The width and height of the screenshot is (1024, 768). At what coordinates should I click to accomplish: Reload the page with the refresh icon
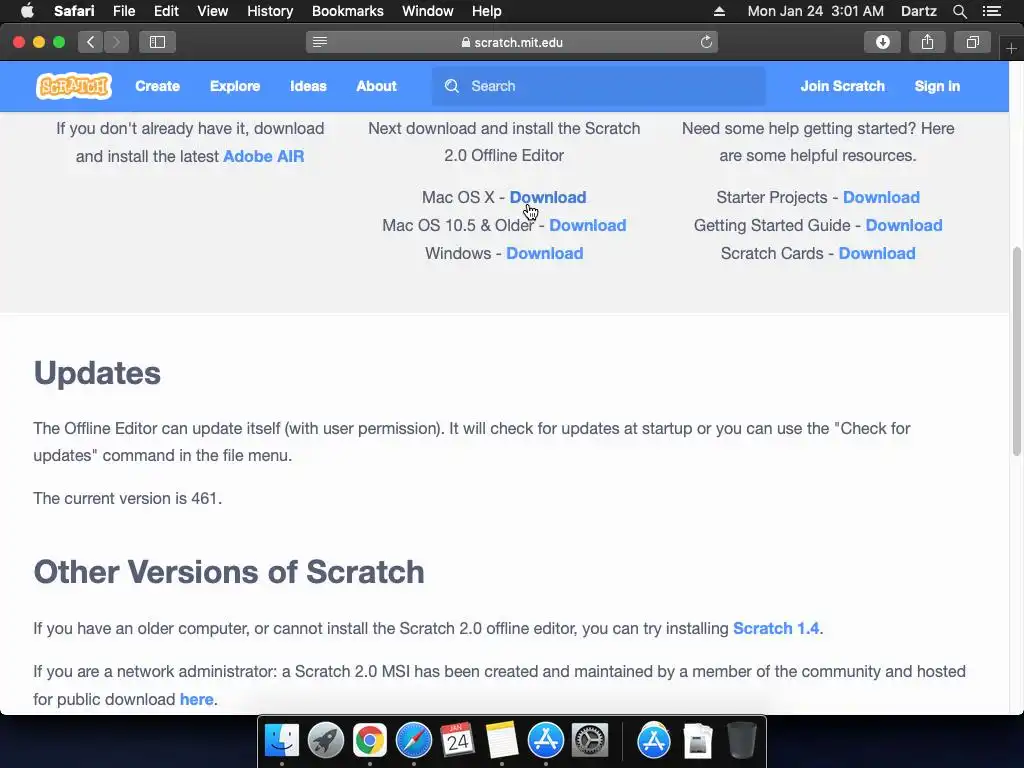706,42
